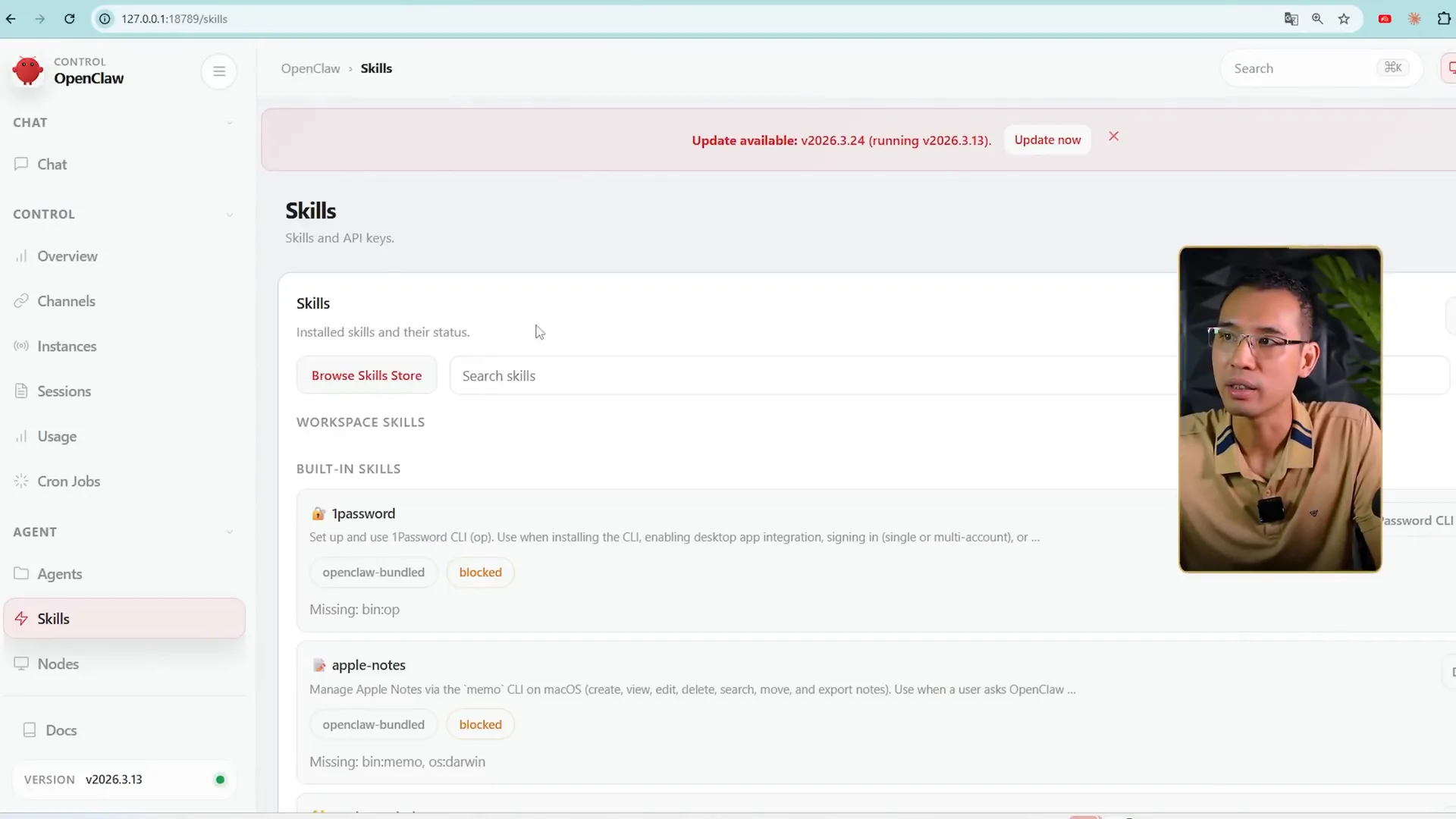1456x819 pixels.
Task: Go to Agents page
Action: 124,573
